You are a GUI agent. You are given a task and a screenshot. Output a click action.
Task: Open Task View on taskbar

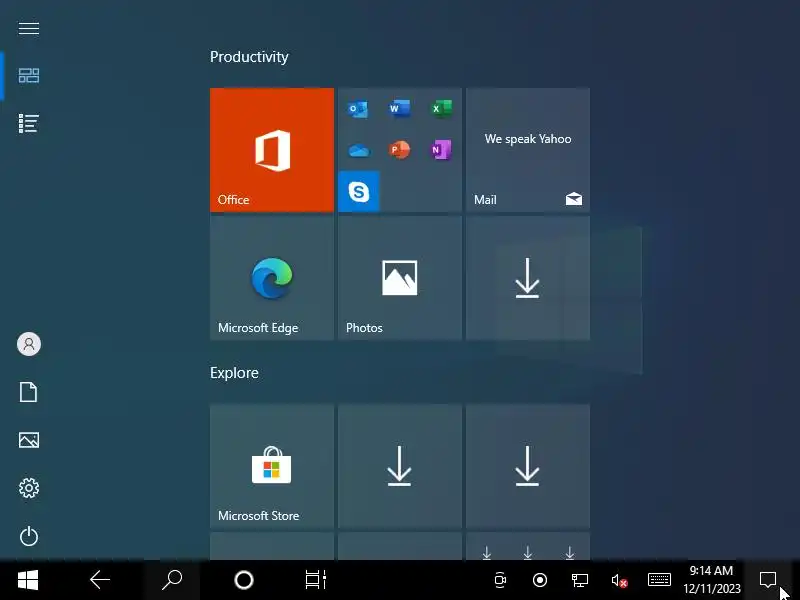click(x=316, y=580)
